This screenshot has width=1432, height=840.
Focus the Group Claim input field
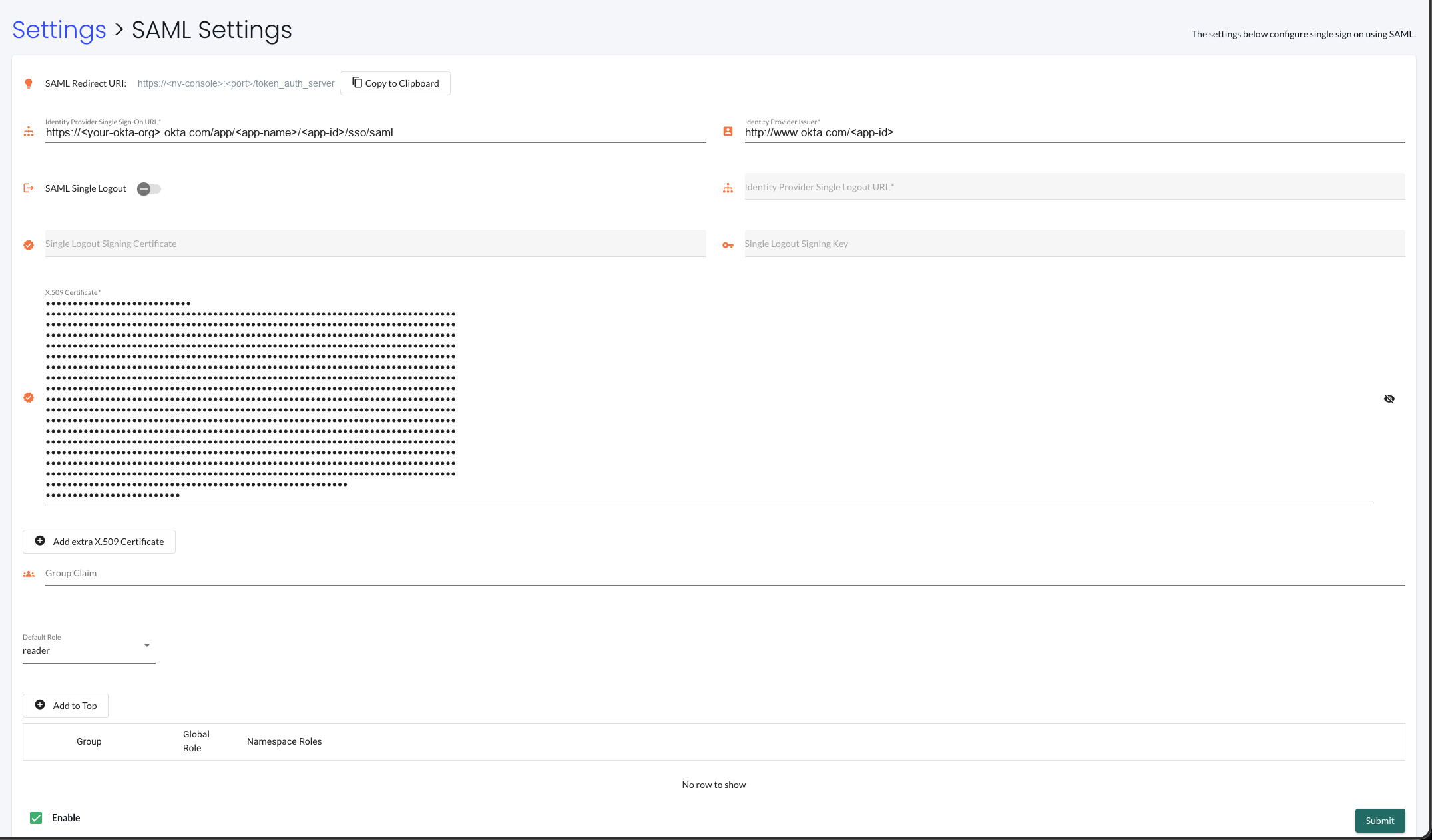coord(725,574)
